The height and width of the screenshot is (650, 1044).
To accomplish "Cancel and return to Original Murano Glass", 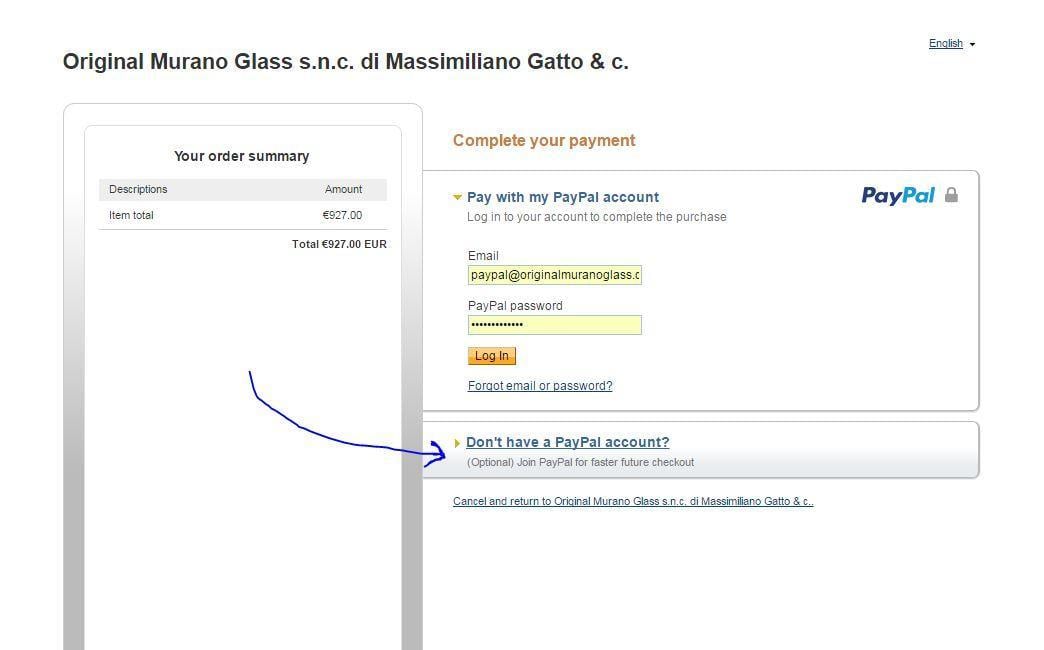I will click(633, 501).
